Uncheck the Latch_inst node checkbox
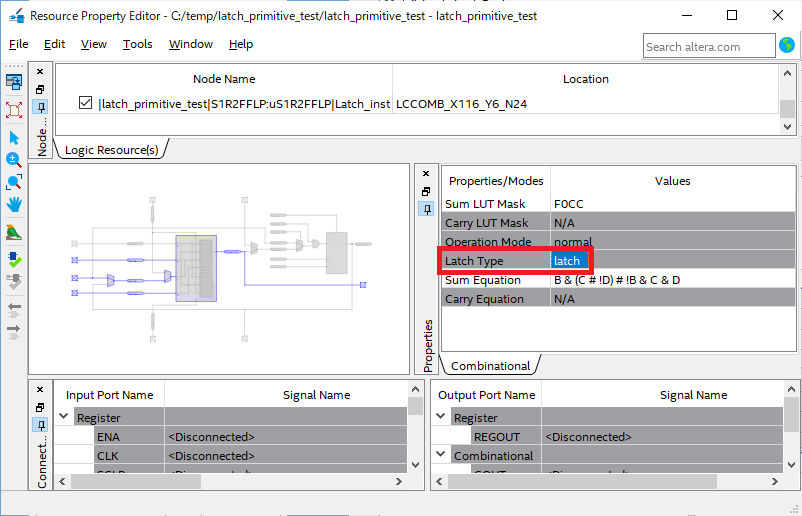This screenshot has width=802, height=516. point(86,103)
